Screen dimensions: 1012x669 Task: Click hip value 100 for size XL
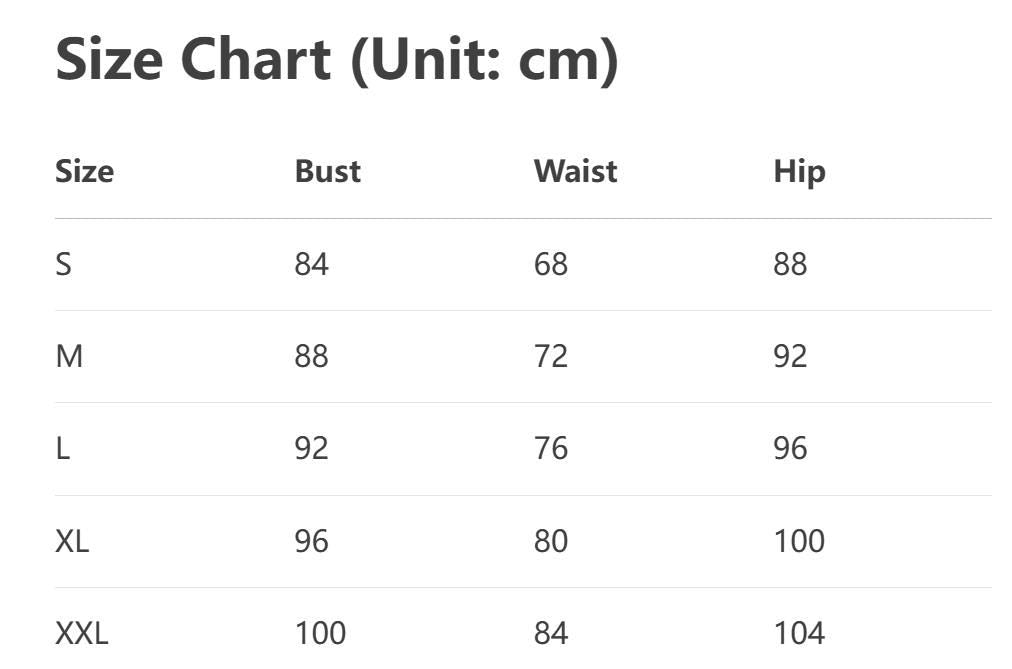(x=799, y=541)
